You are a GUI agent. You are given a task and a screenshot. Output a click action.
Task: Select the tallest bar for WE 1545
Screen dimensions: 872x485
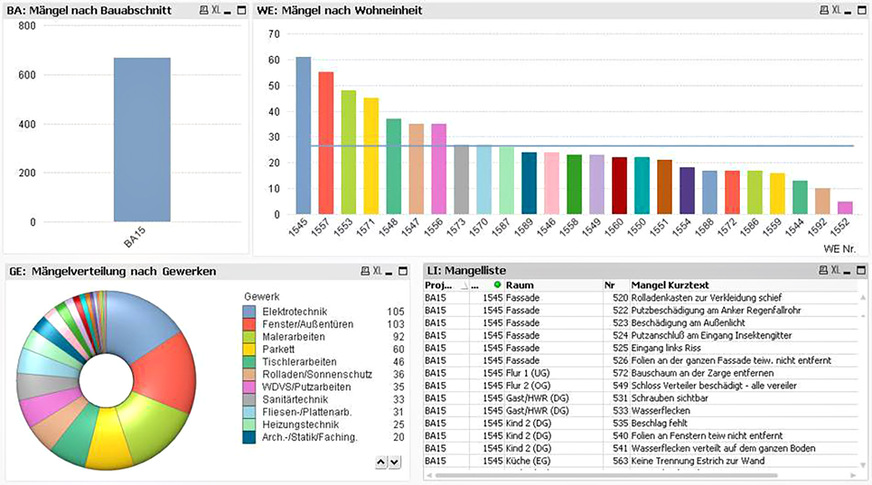click(x=303, y=135)
